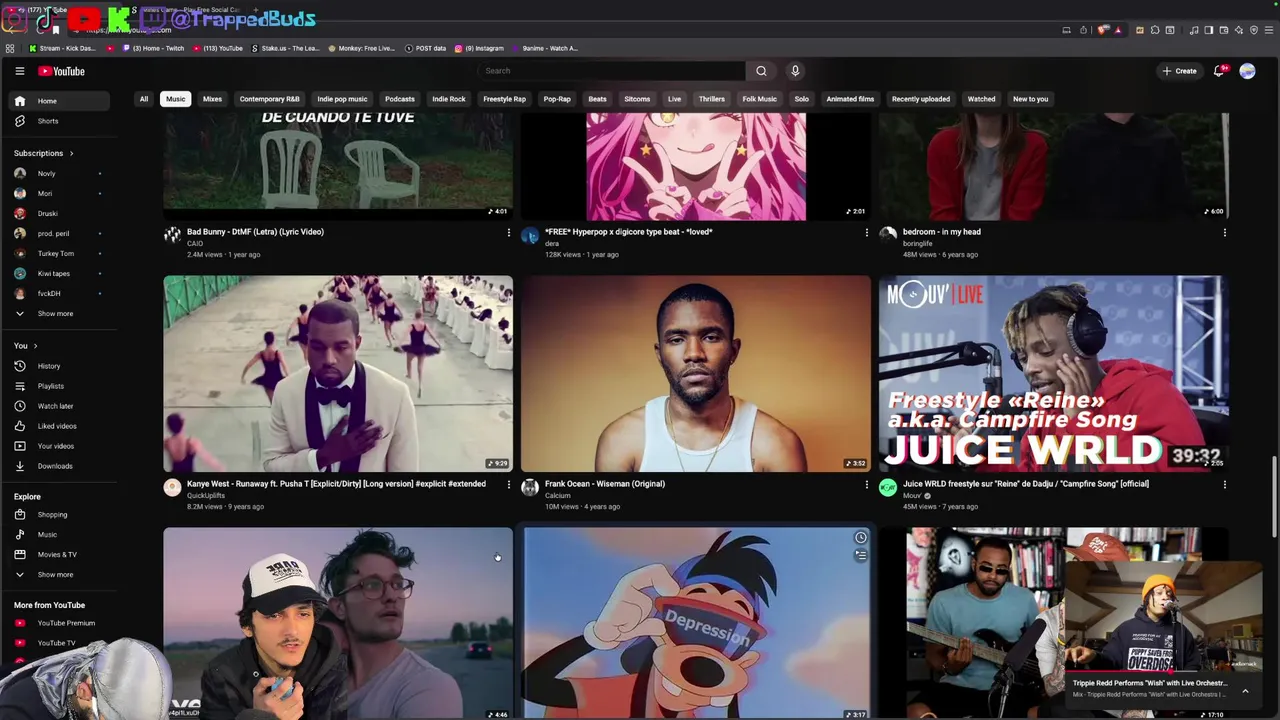Select the All filter chip

click(144, 99)
